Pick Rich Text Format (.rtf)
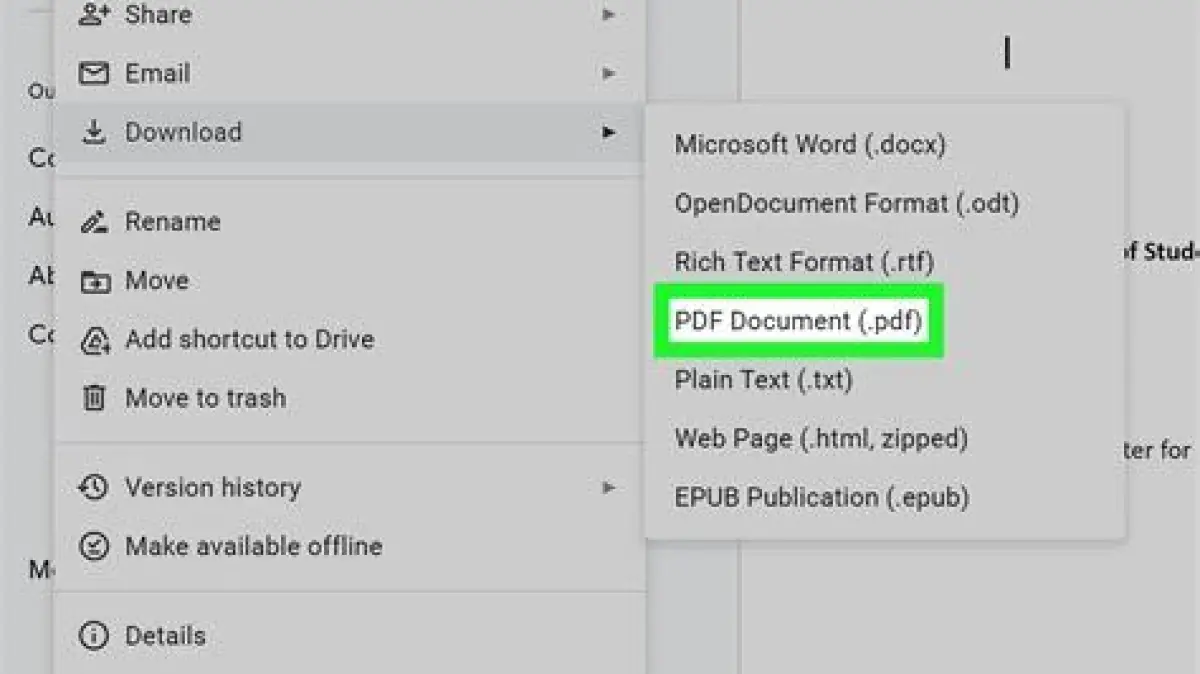1200x674 pixels. tap(804, 262)
